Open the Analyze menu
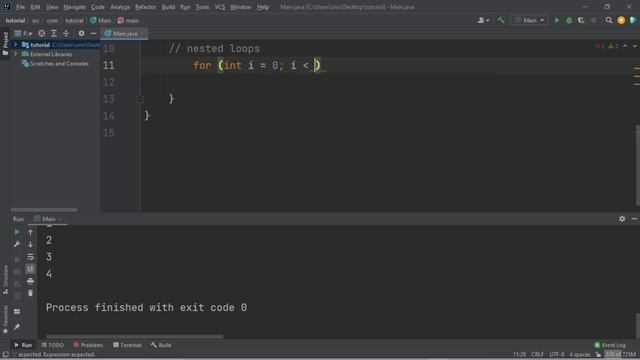Viewport: 640px width, 360px height. (x=120, y=7)
